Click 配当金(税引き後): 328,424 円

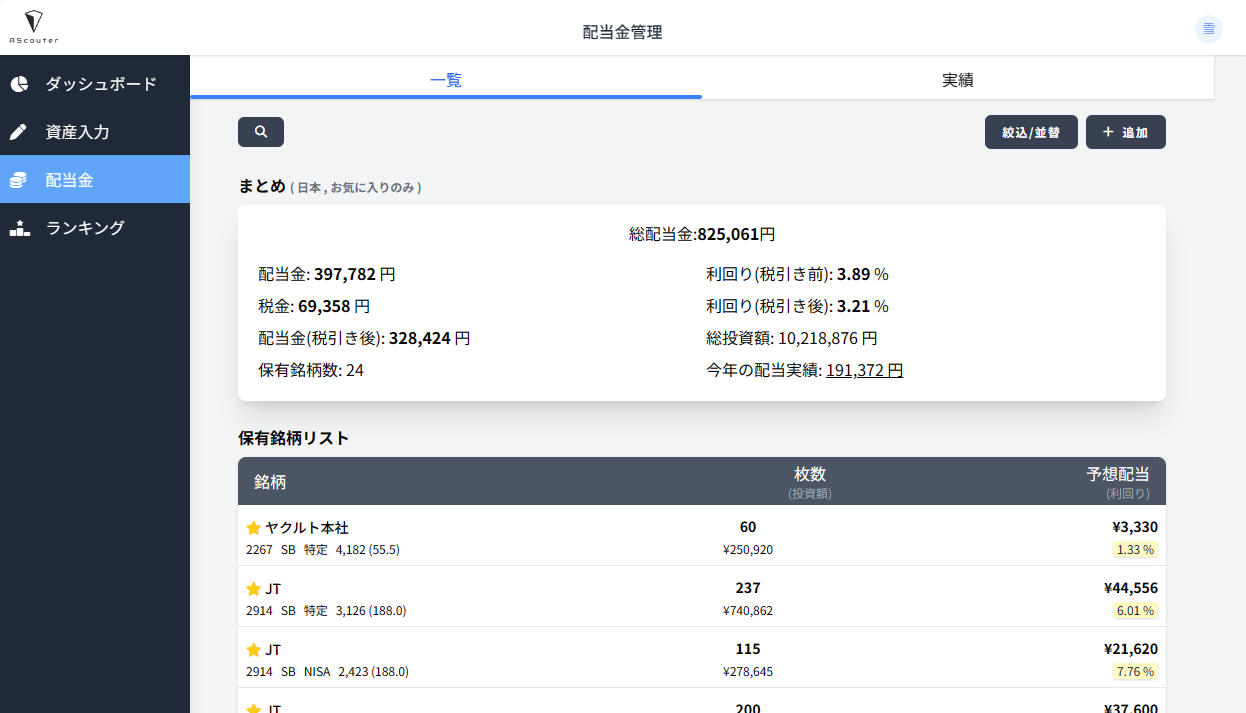click(x=364, y=338)
